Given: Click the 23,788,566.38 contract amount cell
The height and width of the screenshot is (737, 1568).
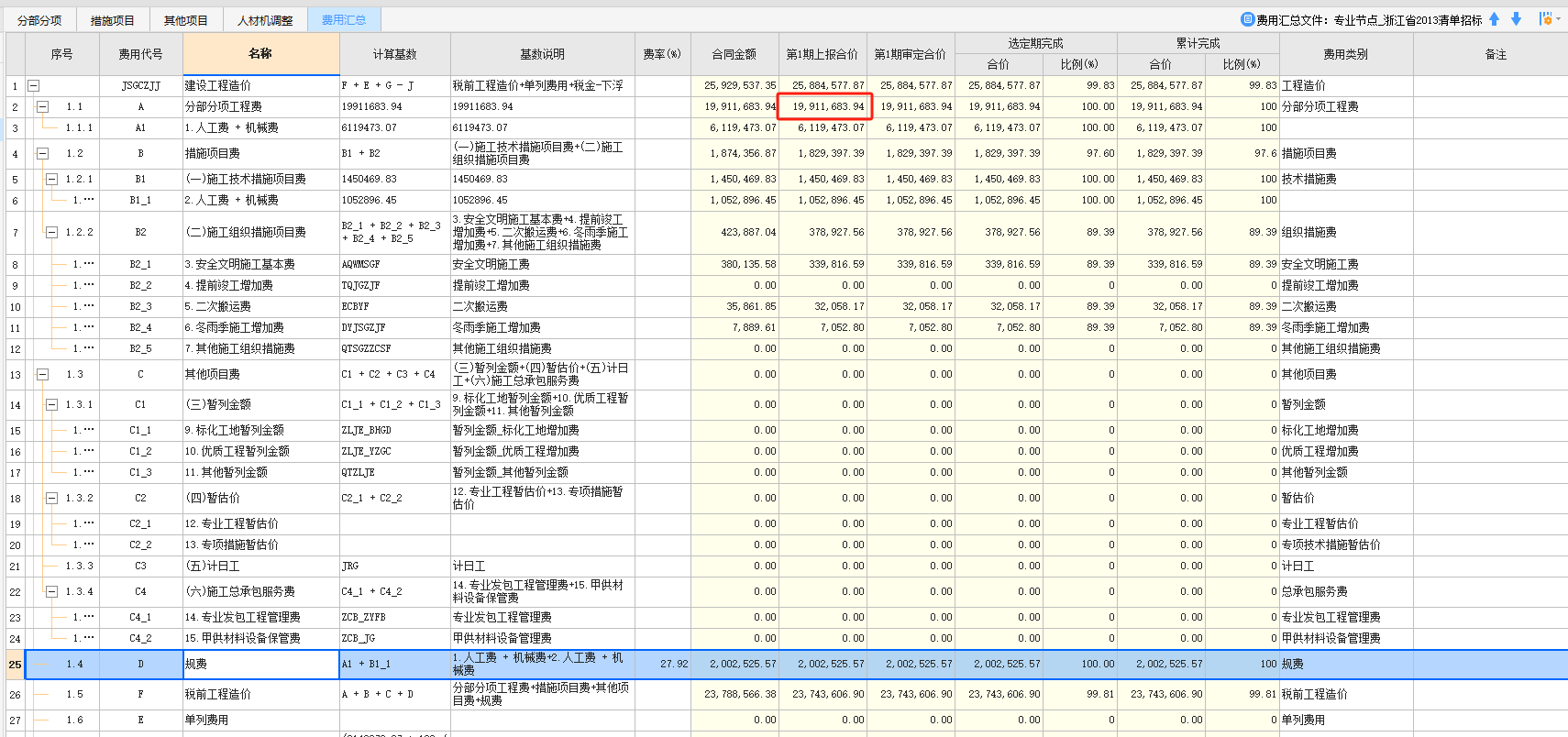Looking at the screenshot, I should pyautogui.click(x=734, y=694).
